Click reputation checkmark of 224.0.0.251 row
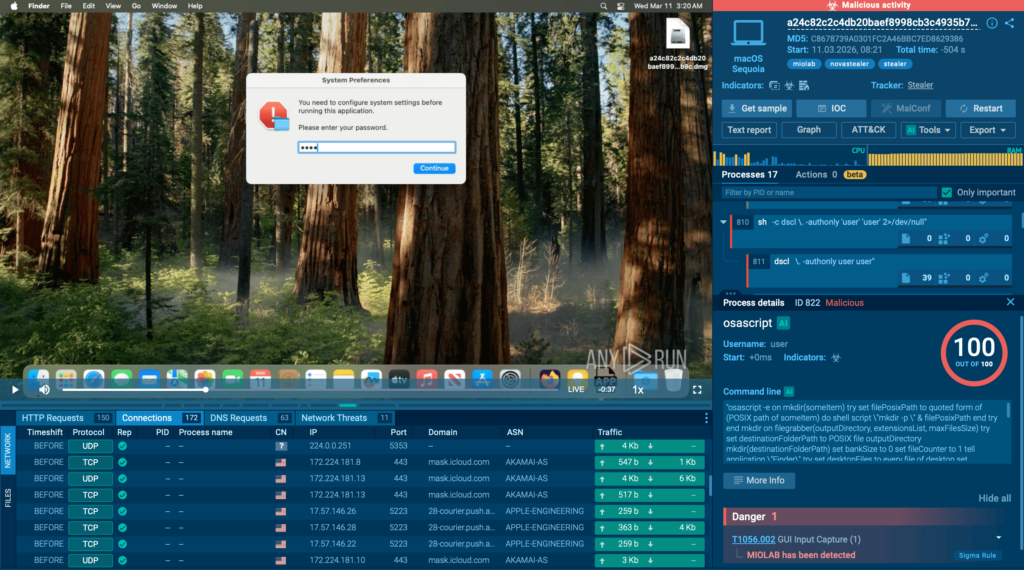Screen dimensions: 1024x570 122,446
